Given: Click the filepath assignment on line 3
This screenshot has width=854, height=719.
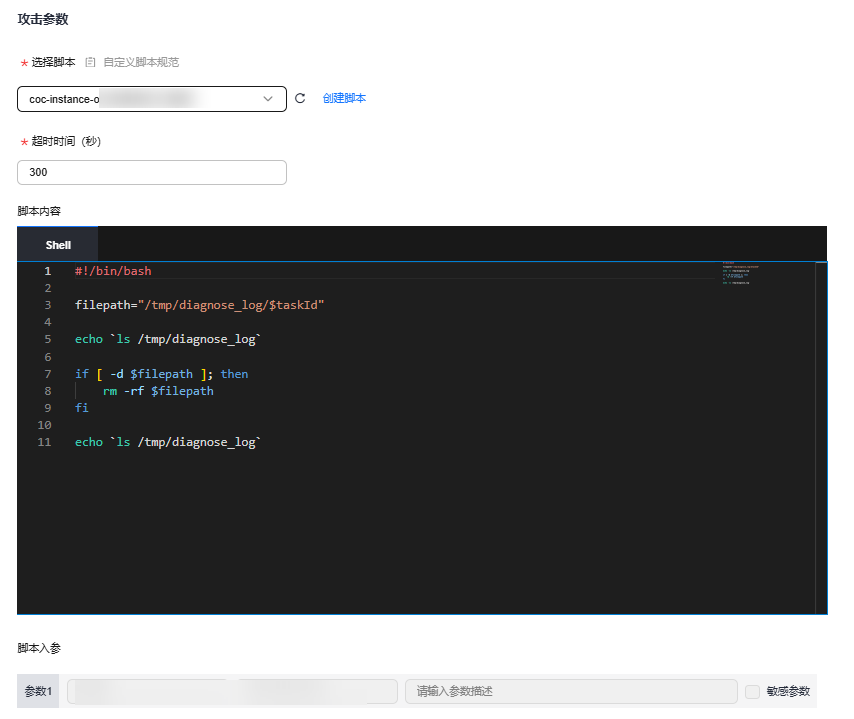Looking at the screenshot, I should 199,305.
